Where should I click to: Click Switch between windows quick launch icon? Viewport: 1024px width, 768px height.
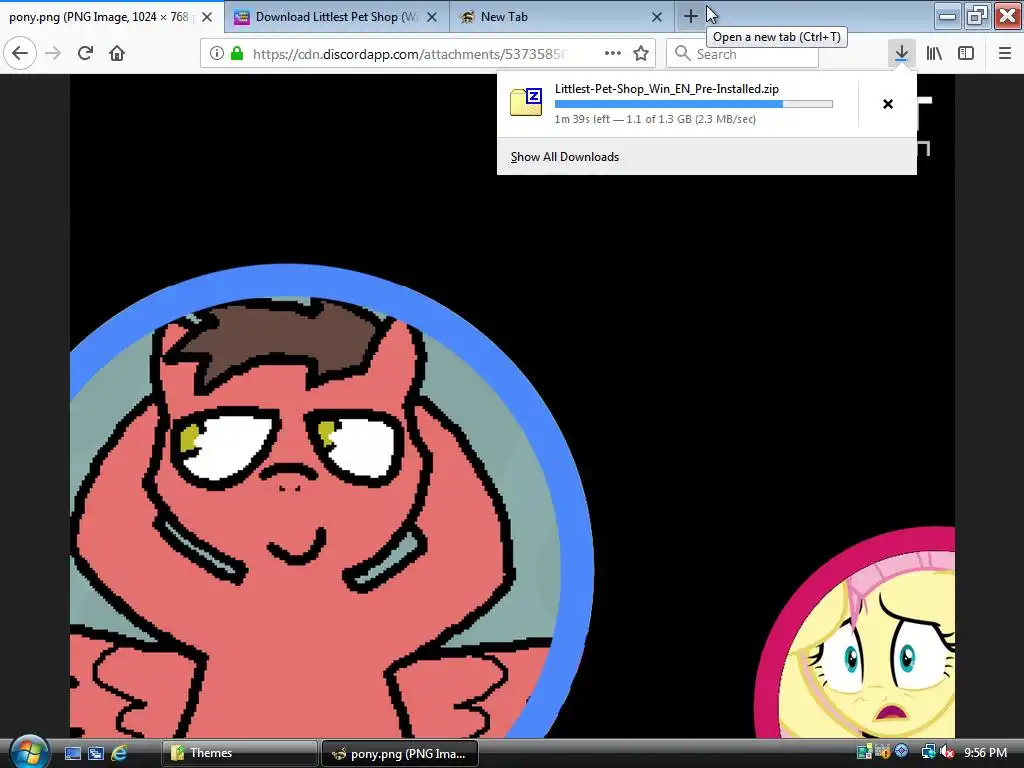95,753
